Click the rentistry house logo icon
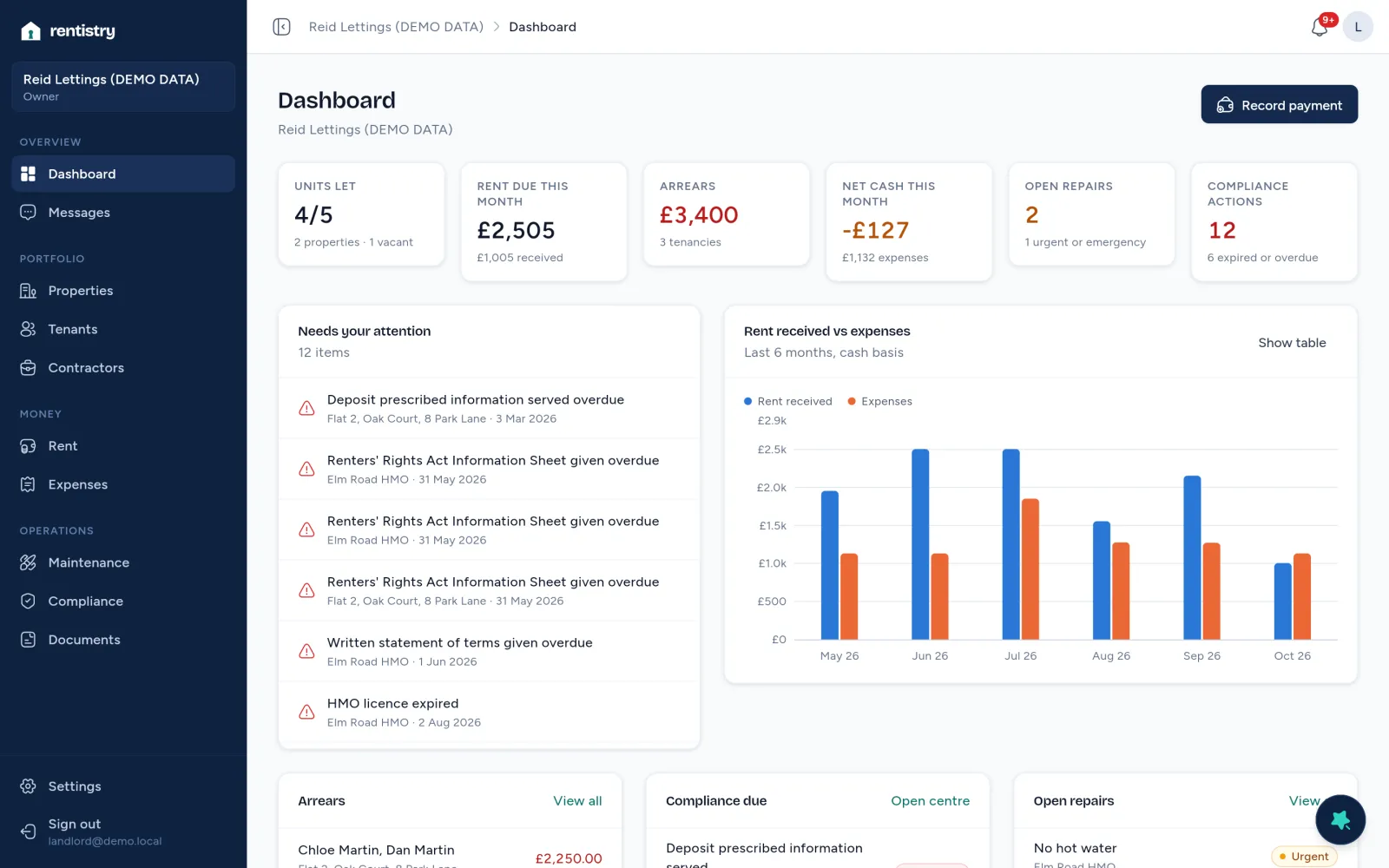 [30, 31]
